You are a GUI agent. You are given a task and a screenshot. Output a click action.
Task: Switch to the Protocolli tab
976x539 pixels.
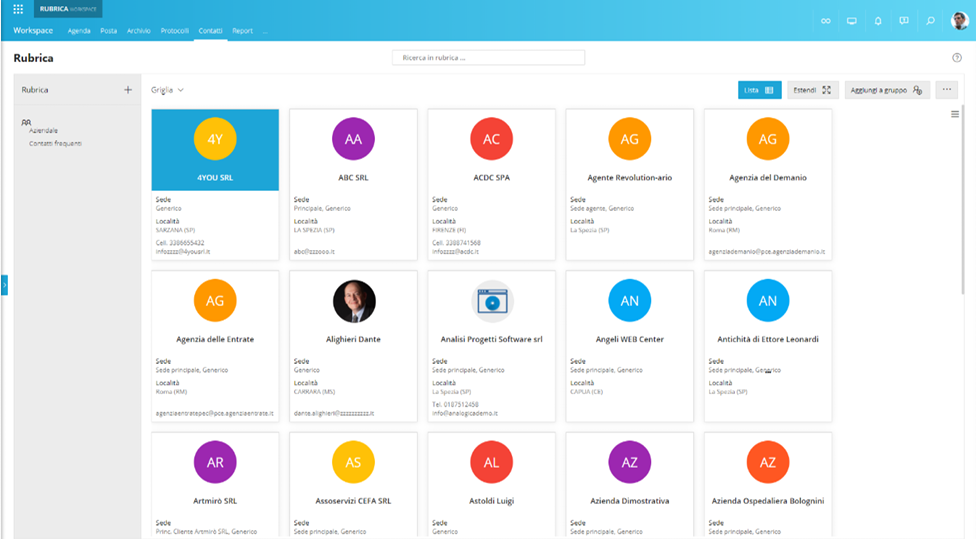point(175,31)
